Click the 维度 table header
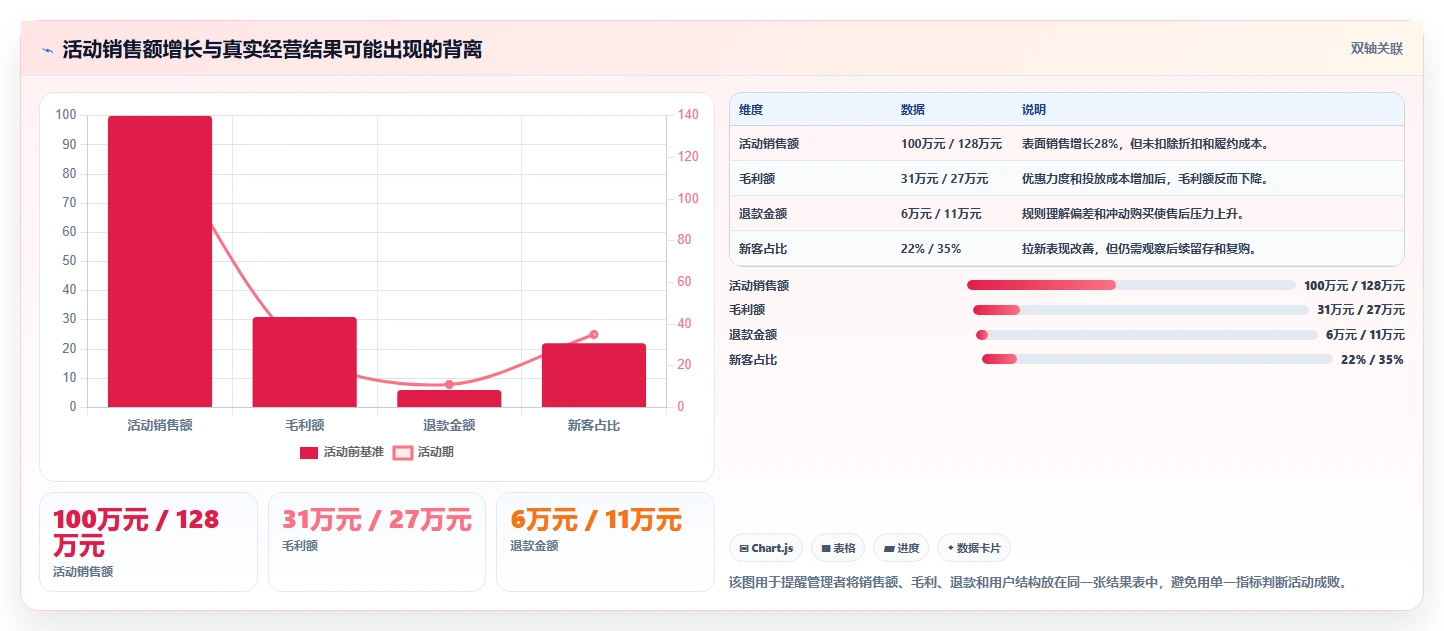The width and height of the screenshot is (1444, 631). coord(751,110)
